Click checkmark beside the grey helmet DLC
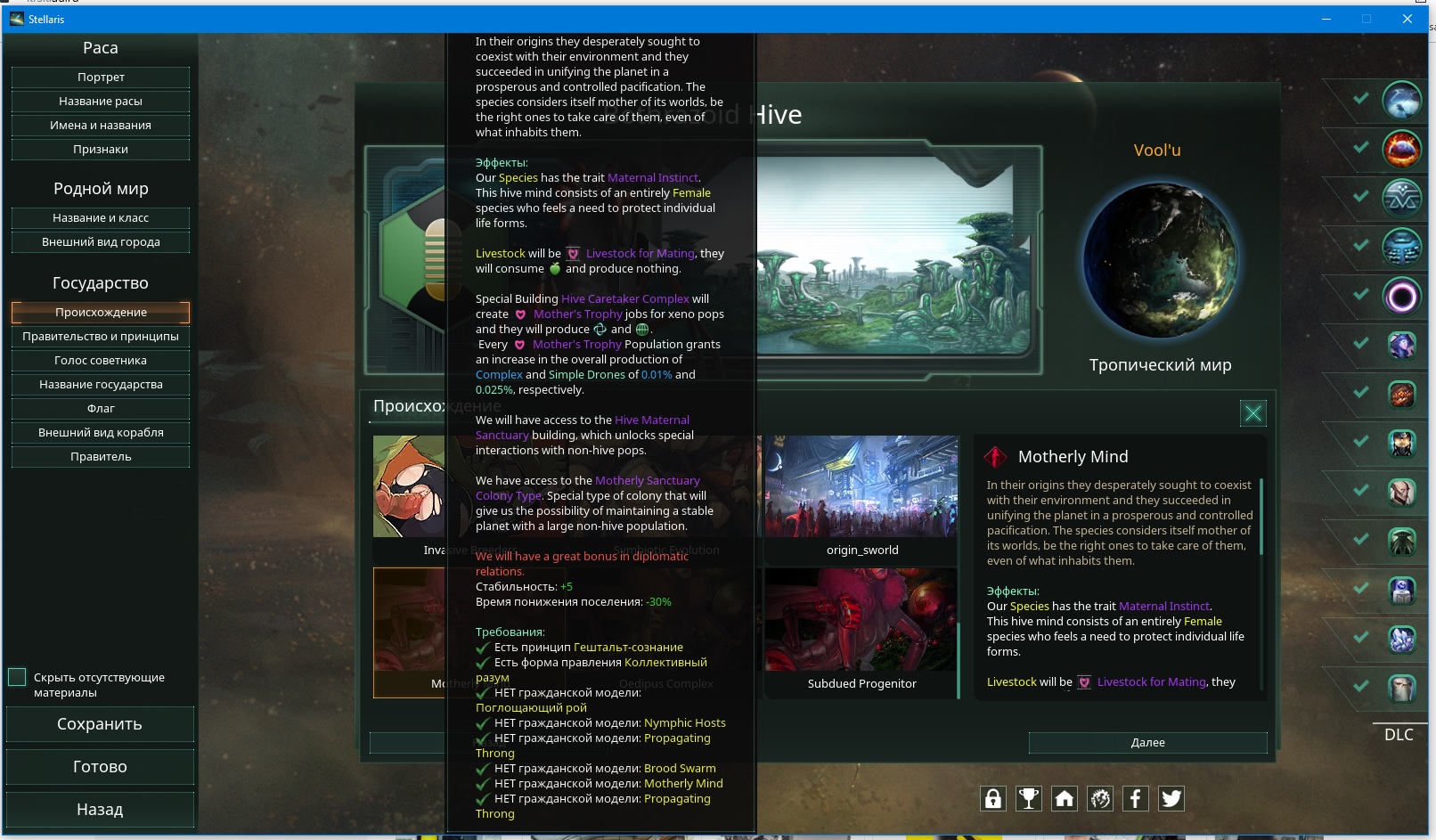This screenshot has height=840, width=1436. tap(1361, 686)
